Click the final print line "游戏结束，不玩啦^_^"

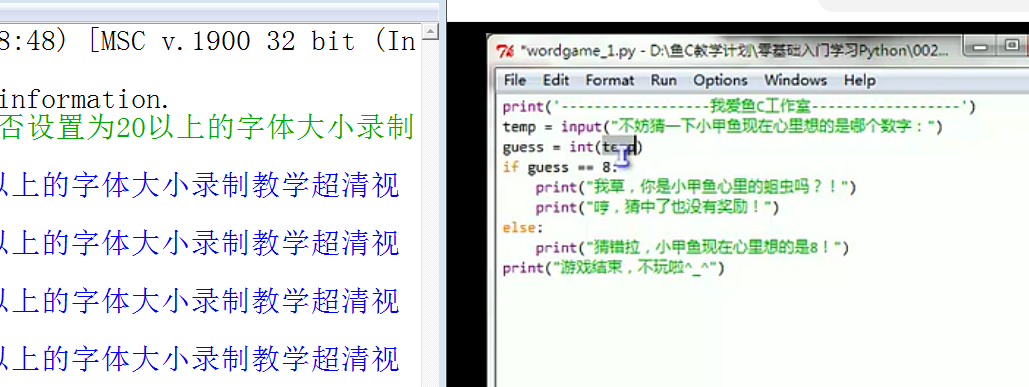point(614,268)
